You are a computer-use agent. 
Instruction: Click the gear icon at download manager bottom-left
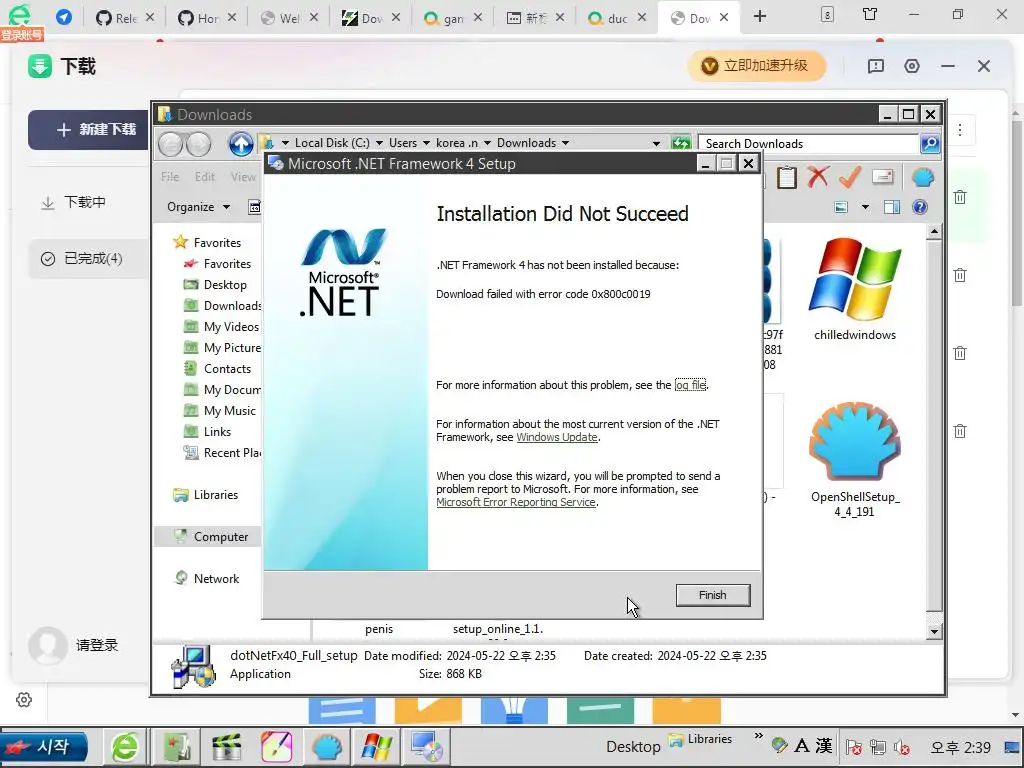coord(24,699)
